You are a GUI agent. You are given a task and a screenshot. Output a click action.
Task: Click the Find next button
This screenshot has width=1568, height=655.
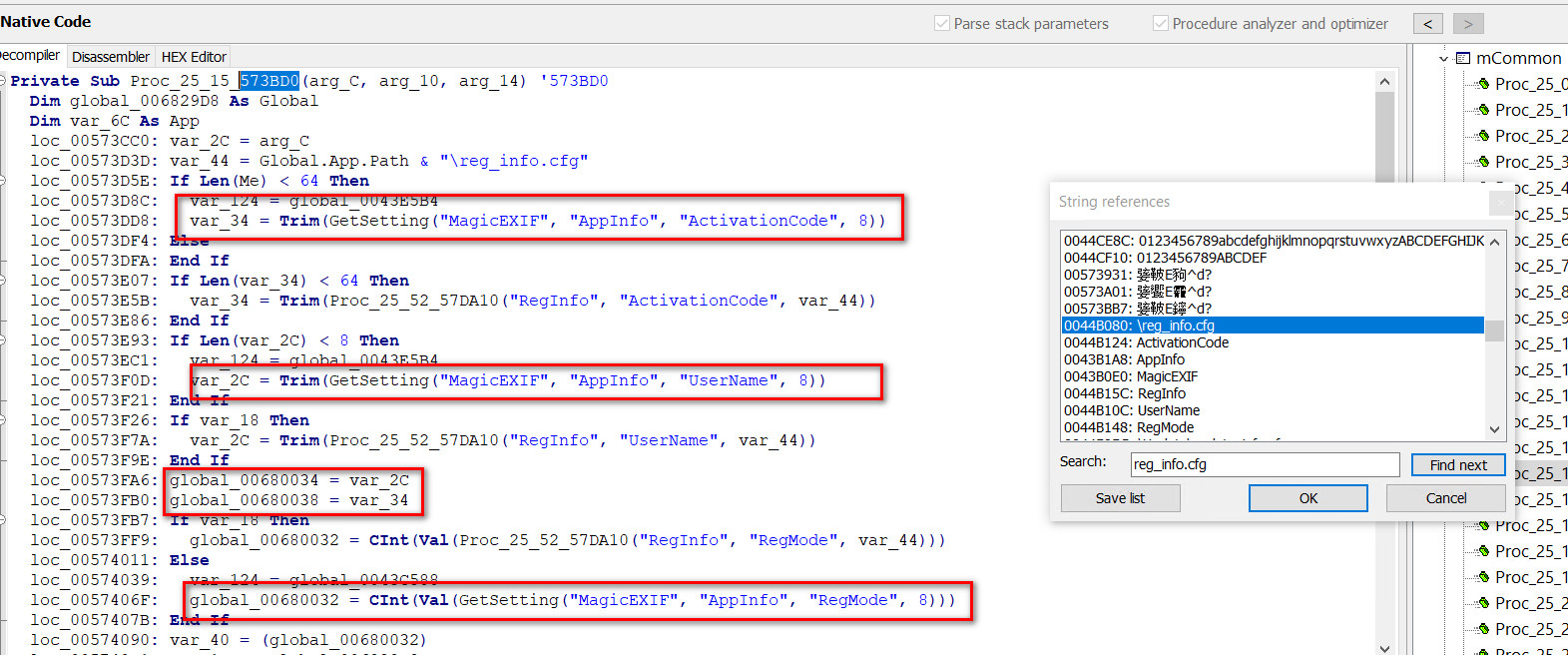pos(1457,465)
